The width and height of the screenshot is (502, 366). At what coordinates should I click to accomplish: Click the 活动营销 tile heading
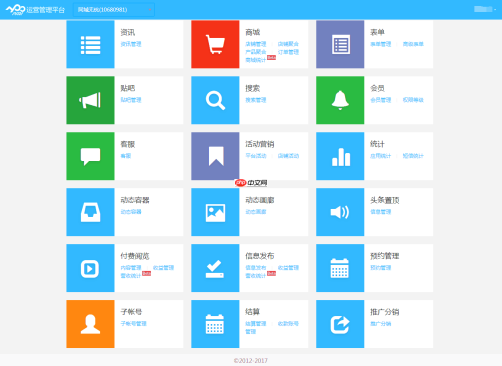[x=260, y=144]
